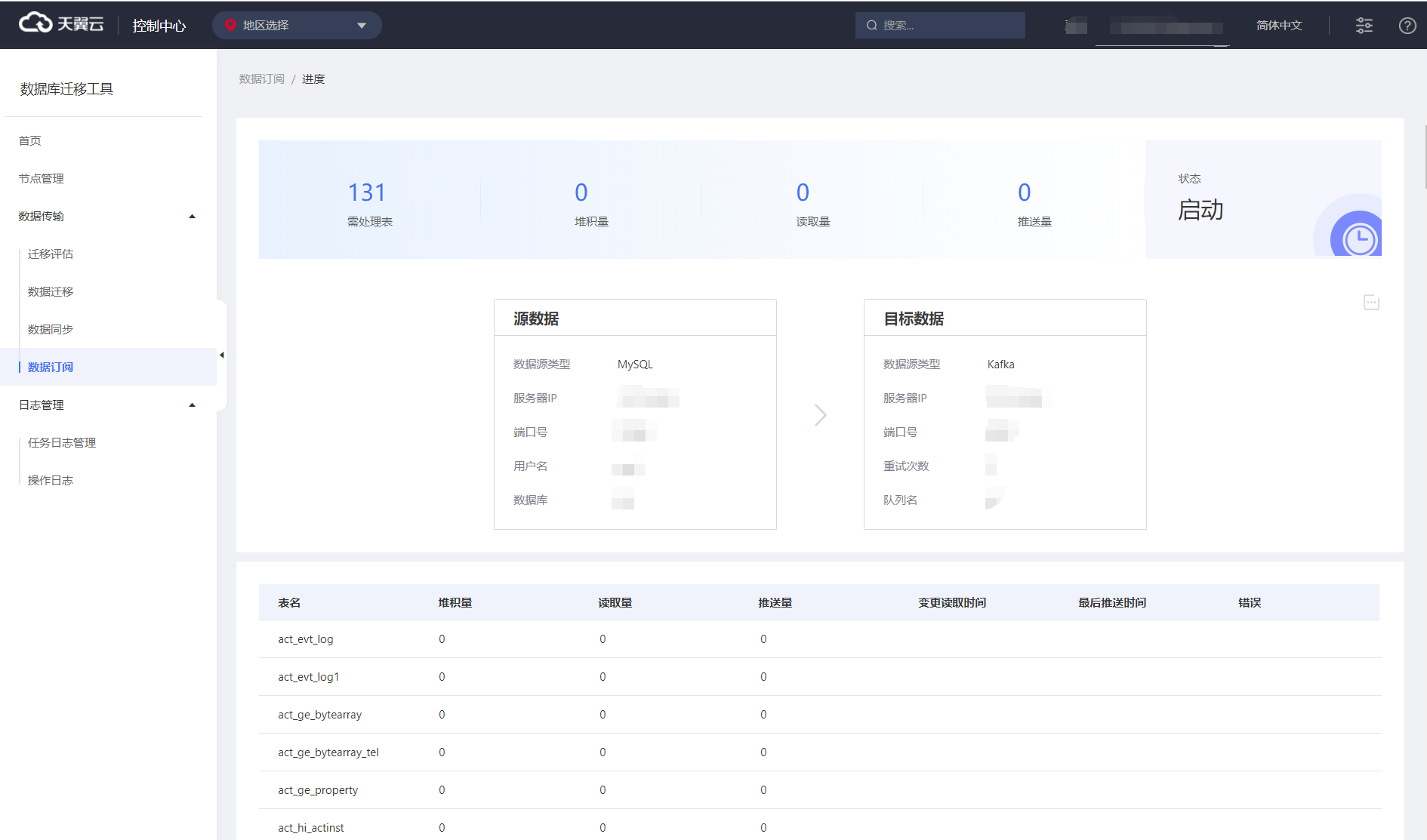
Task: Open 数据迁移 submenu item
Action: (x=51, y=291)
